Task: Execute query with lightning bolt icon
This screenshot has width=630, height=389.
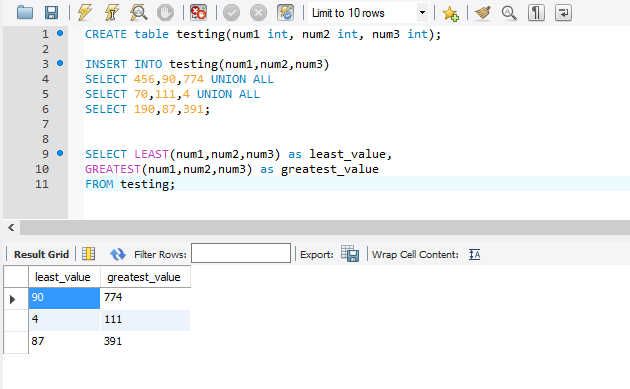Action: coord(85,13)
